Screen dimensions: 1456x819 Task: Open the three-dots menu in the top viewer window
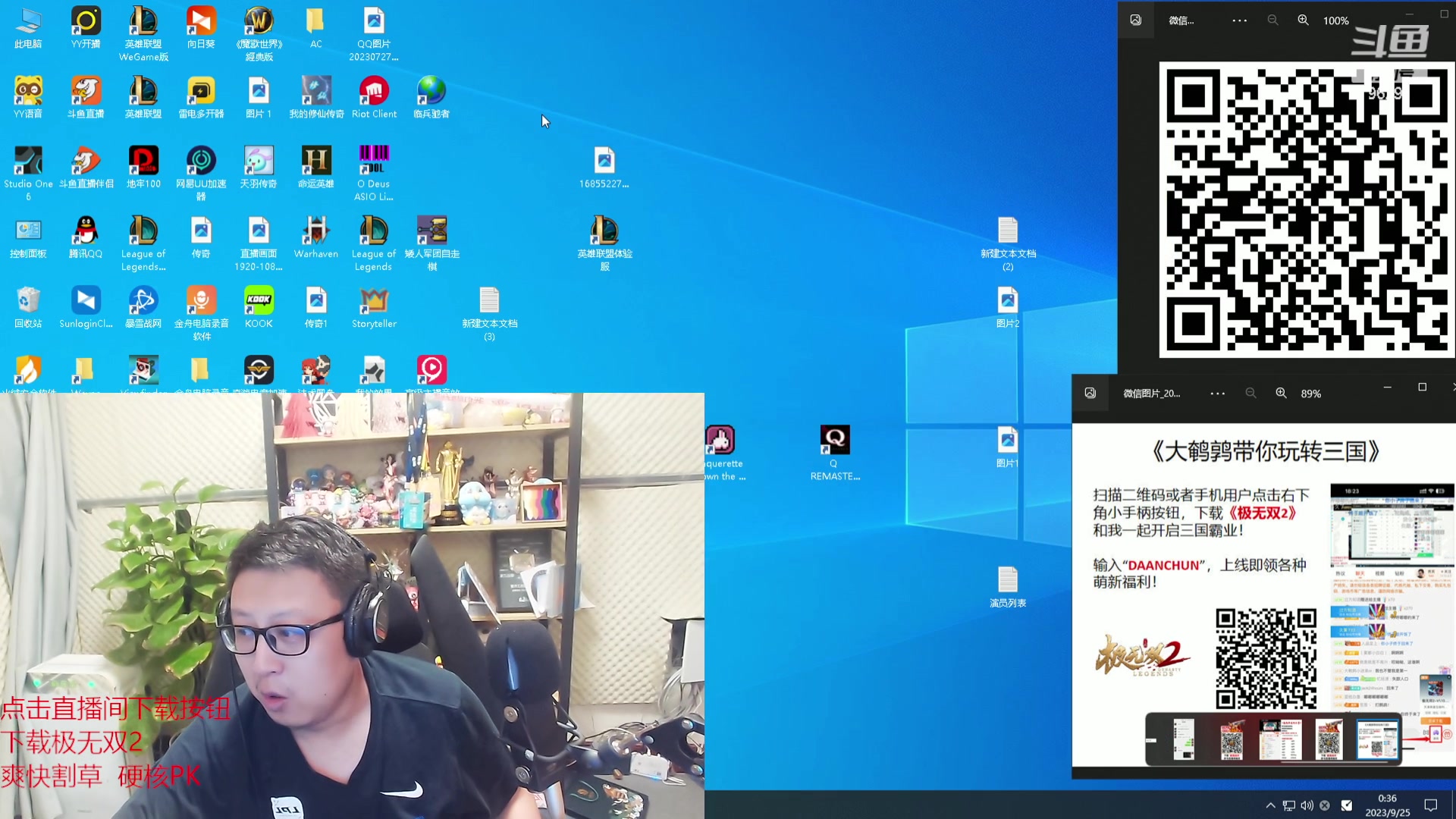[1239, 20]
